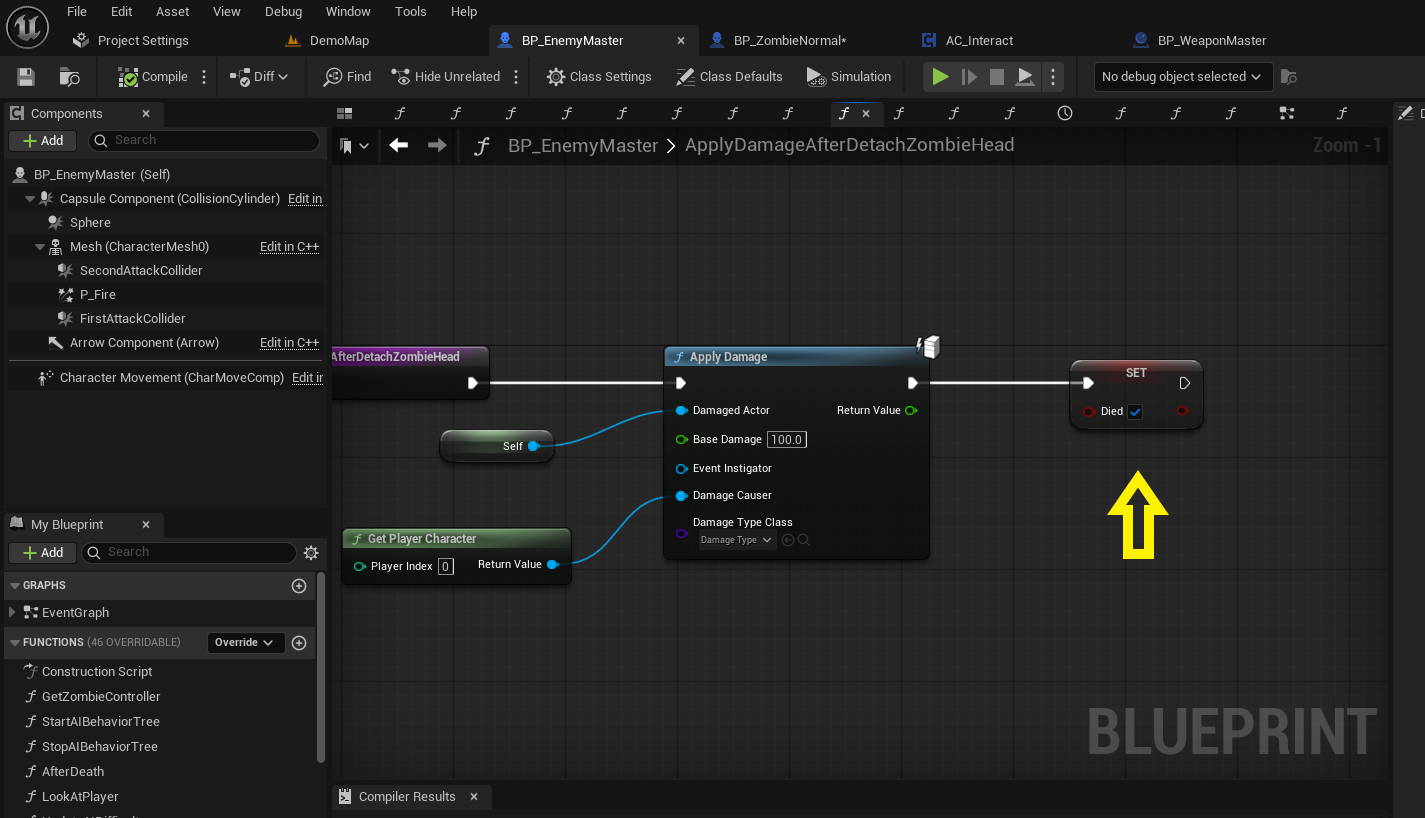
Task: Start play with the green Play icon
Action: click(x=940, y=77)
